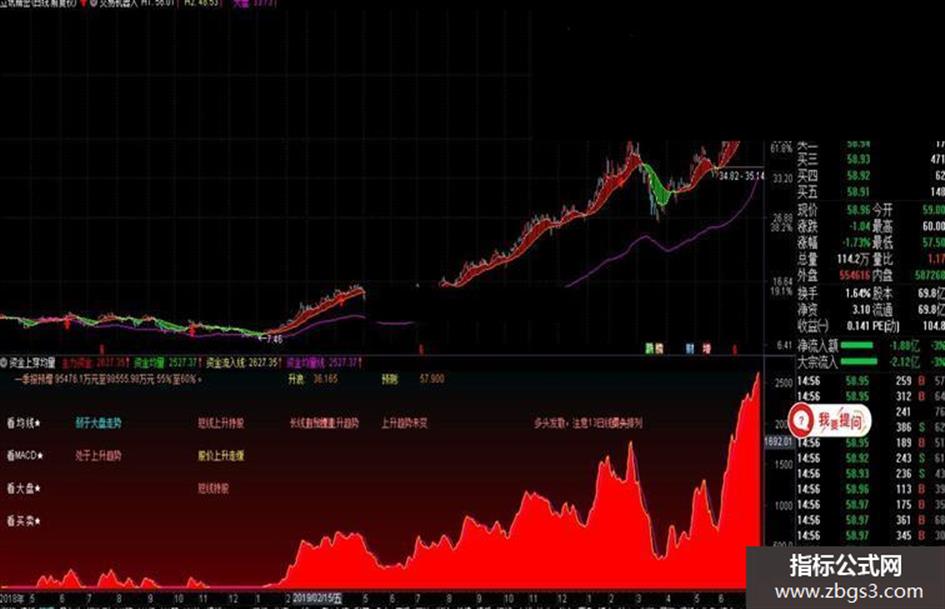Viewport: 945px width, 609px height.
Task: Select the 看均线★ row label
Action: (x=24, y=423)
